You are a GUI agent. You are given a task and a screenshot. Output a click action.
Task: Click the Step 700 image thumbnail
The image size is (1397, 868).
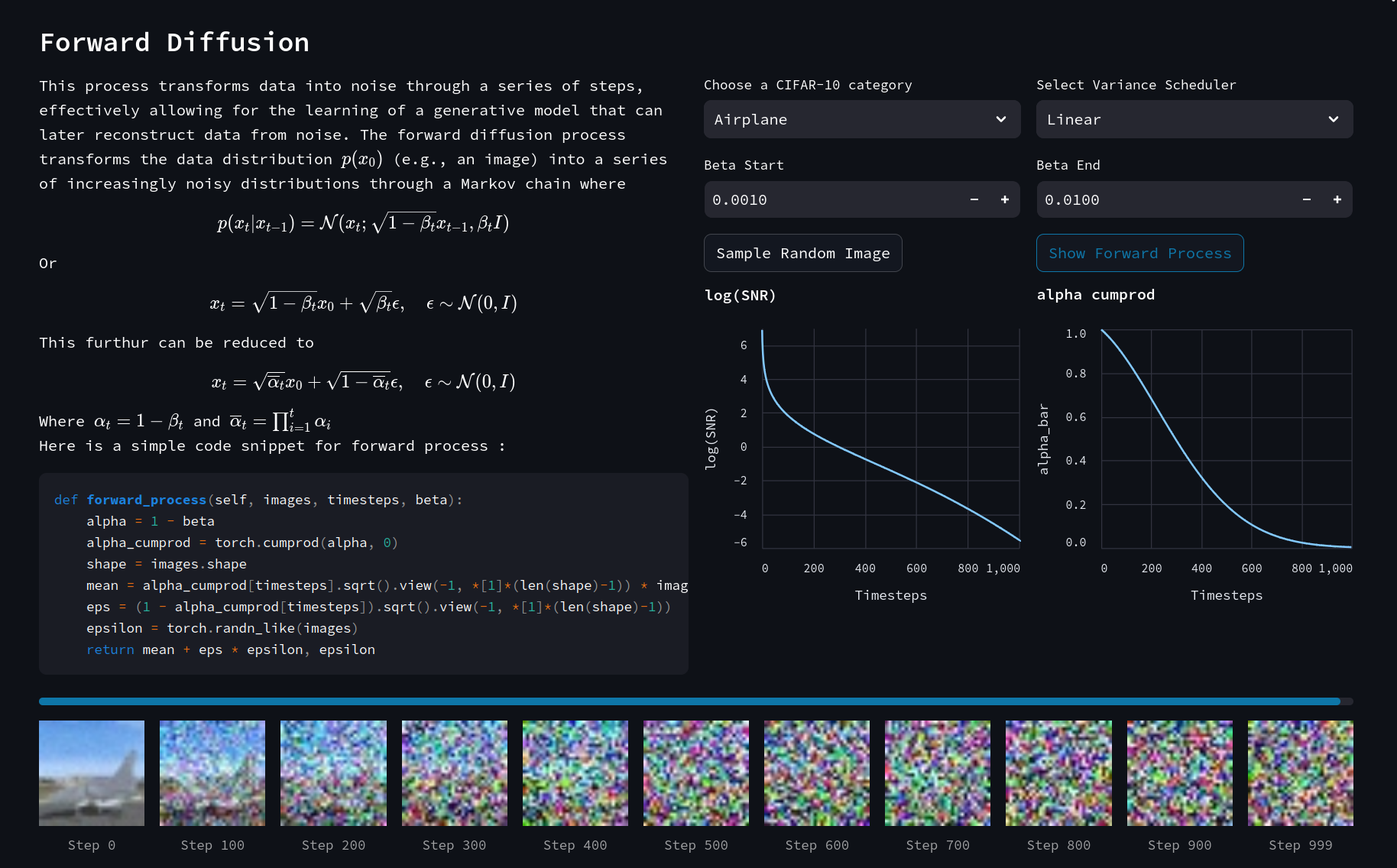point(938,772)
